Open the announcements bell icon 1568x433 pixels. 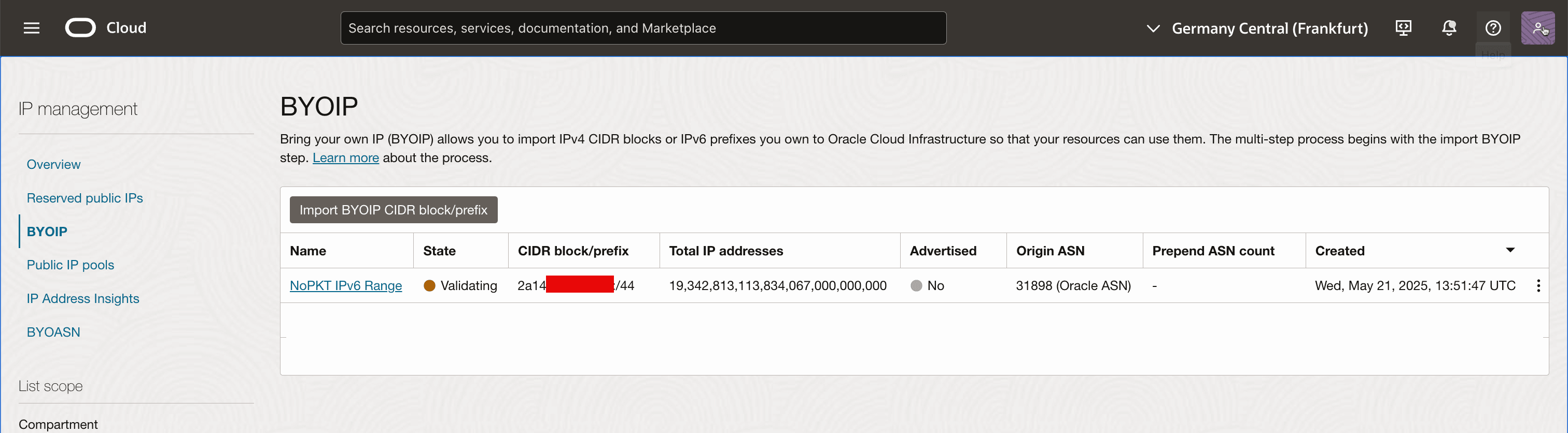point(1449,28)
